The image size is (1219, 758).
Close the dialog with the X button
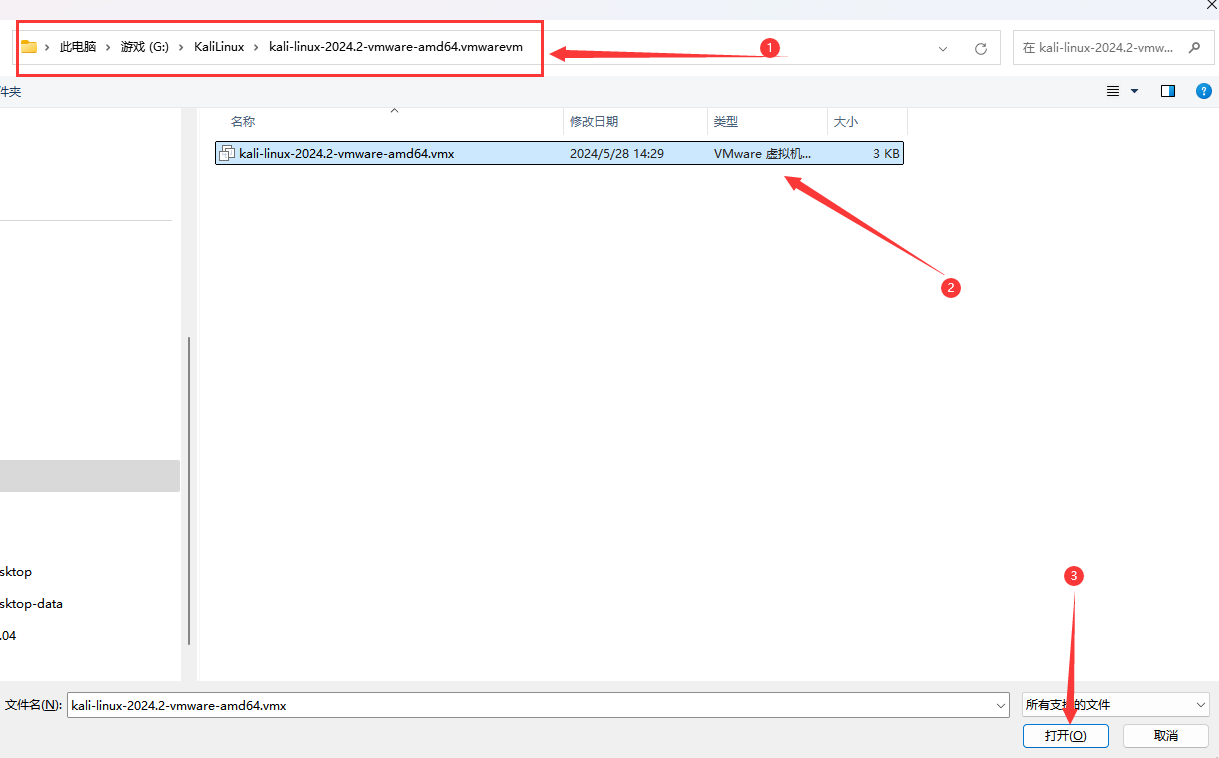pyautogui.click(x=1211, y=5)
